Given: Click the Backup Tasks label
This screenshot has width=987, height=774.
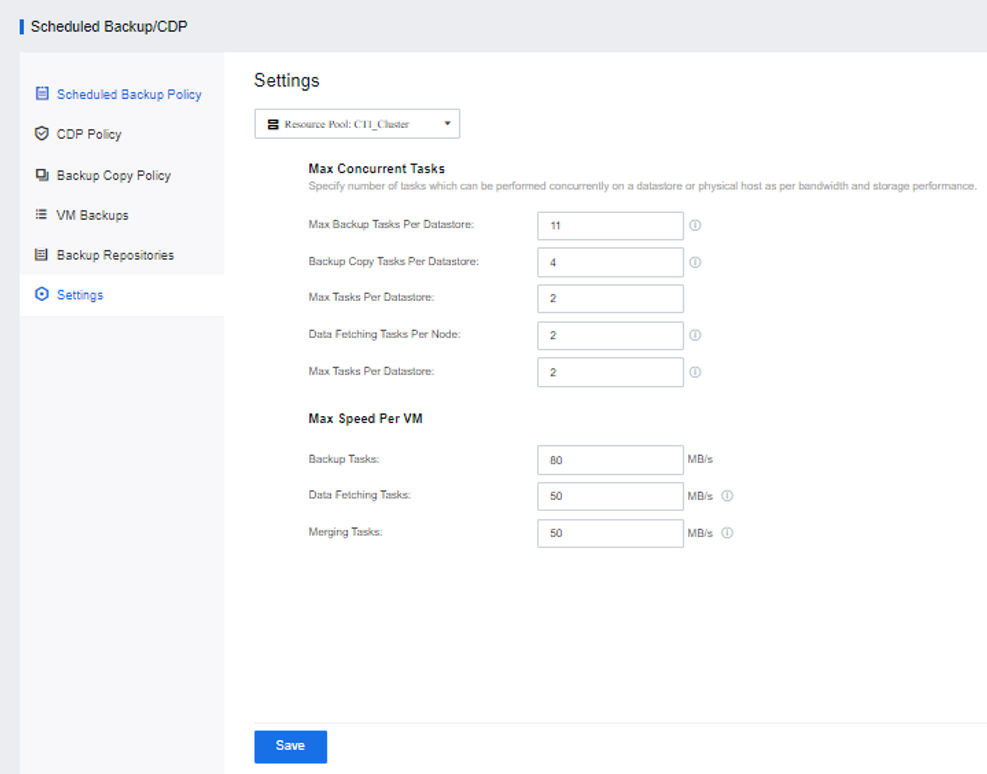Looking at the screenshot, I should (344, 459).
